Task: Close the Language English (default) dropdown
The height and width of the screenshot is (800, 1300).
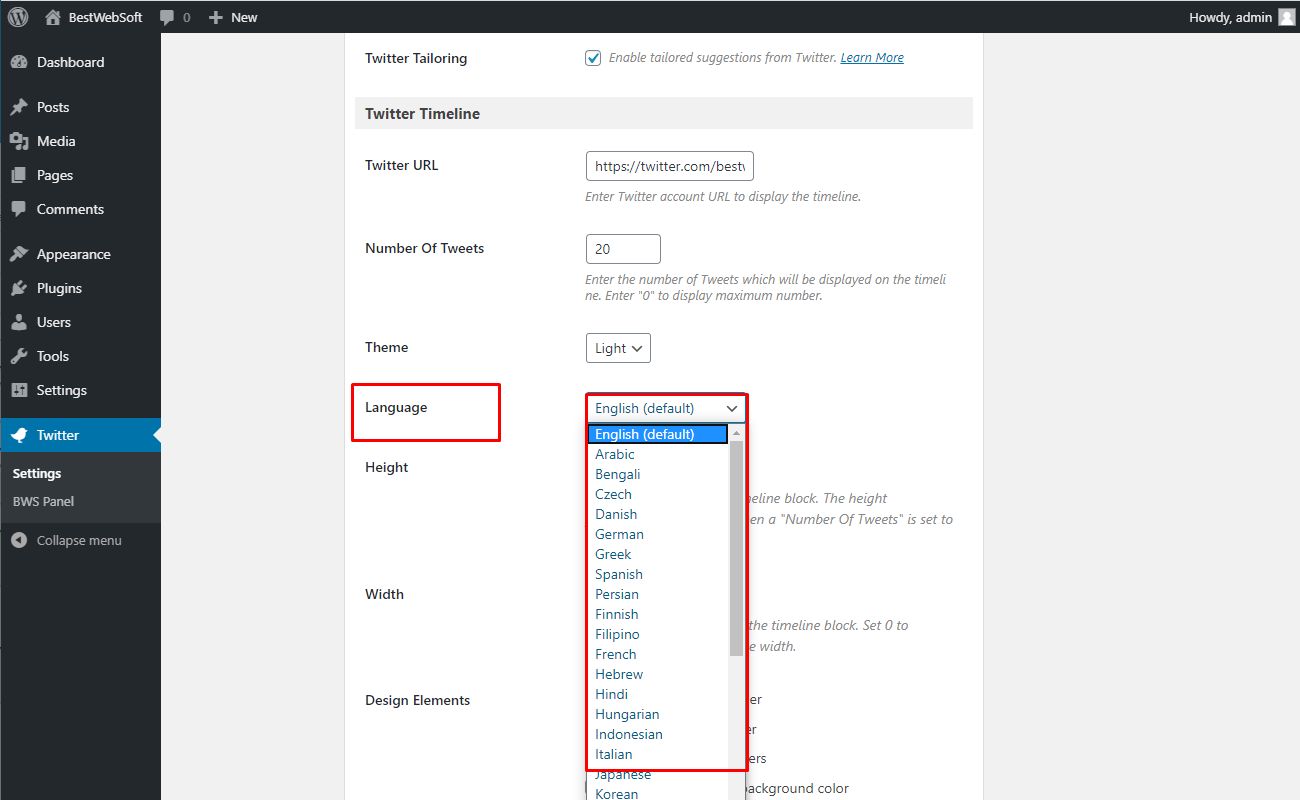Action: [x=666, y=408]
